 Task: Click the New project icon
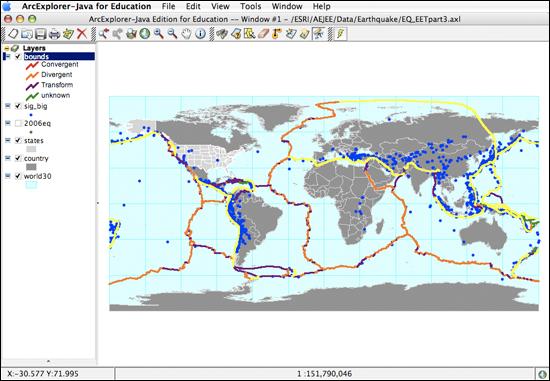point(13,34)
